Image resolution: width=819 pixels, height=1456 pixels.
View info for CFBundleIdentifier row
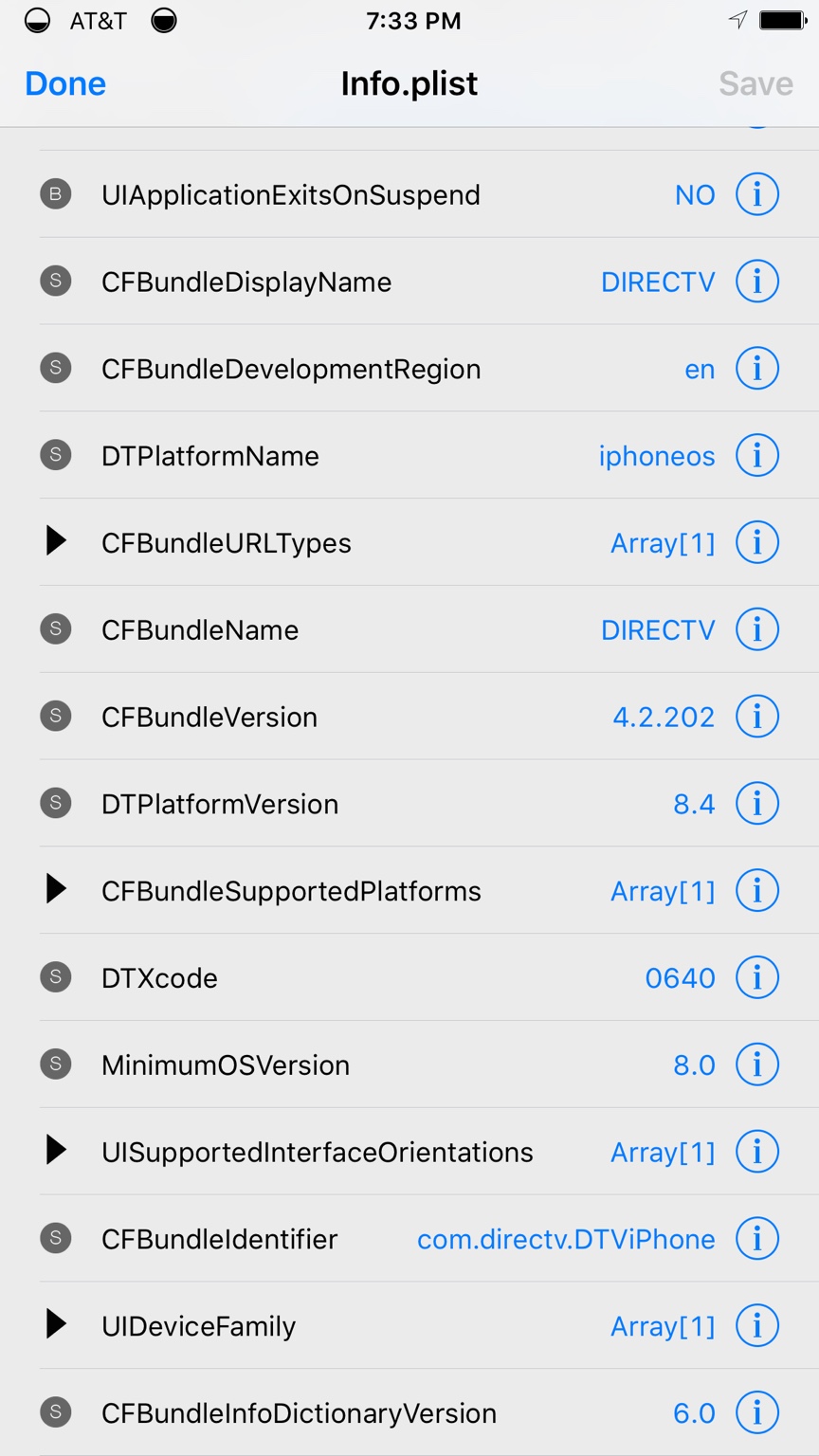[756, 1239]
